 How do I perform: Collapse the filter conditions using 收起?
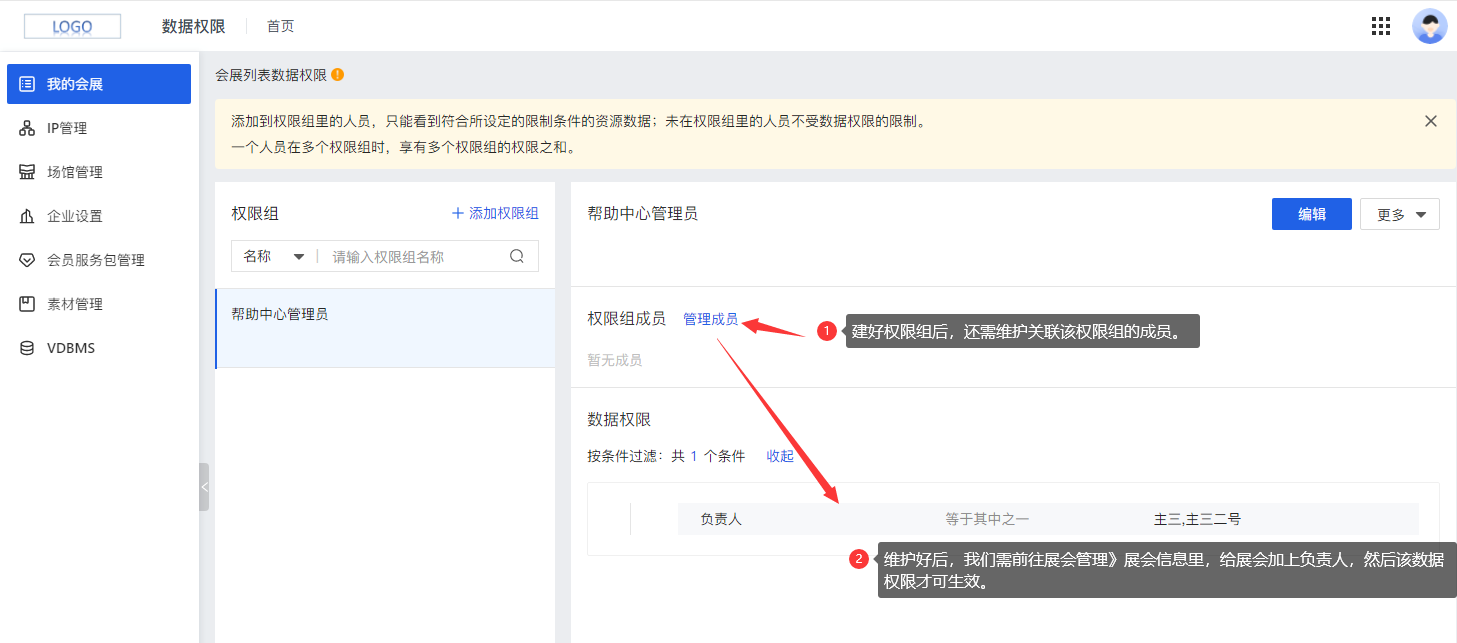779,455
